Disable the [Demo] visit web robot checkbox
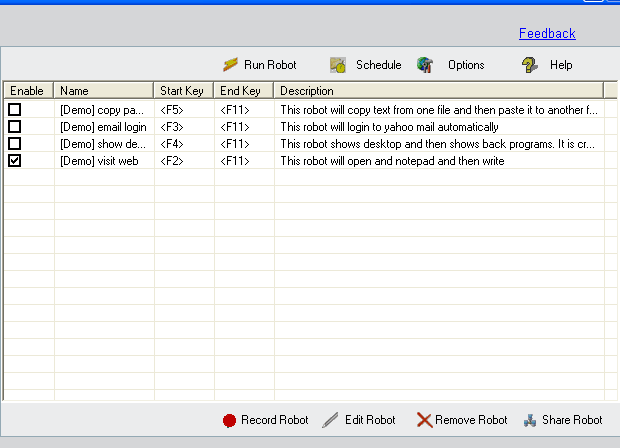The image size is (620, 448). tap(15, 161)
